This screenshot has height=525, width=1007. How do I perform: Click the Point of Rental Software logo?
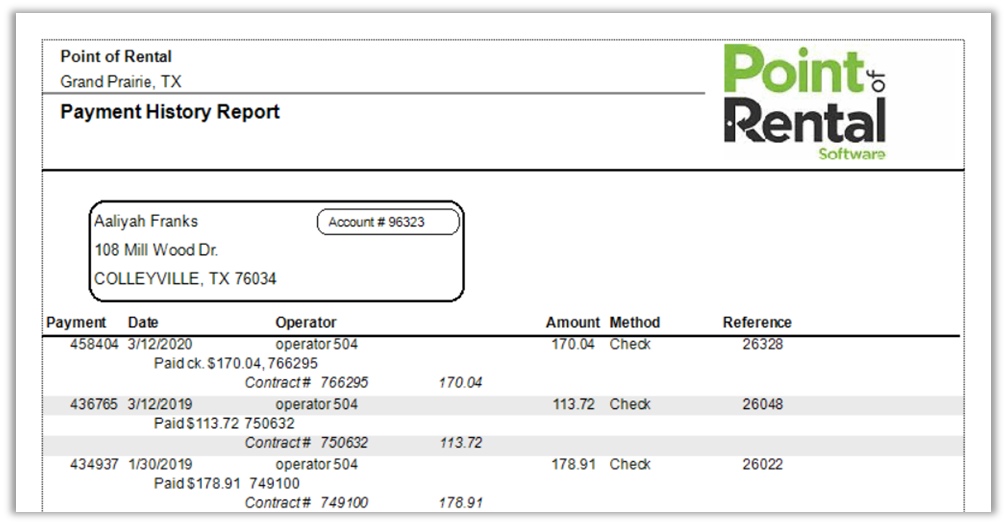click(804, 102)
